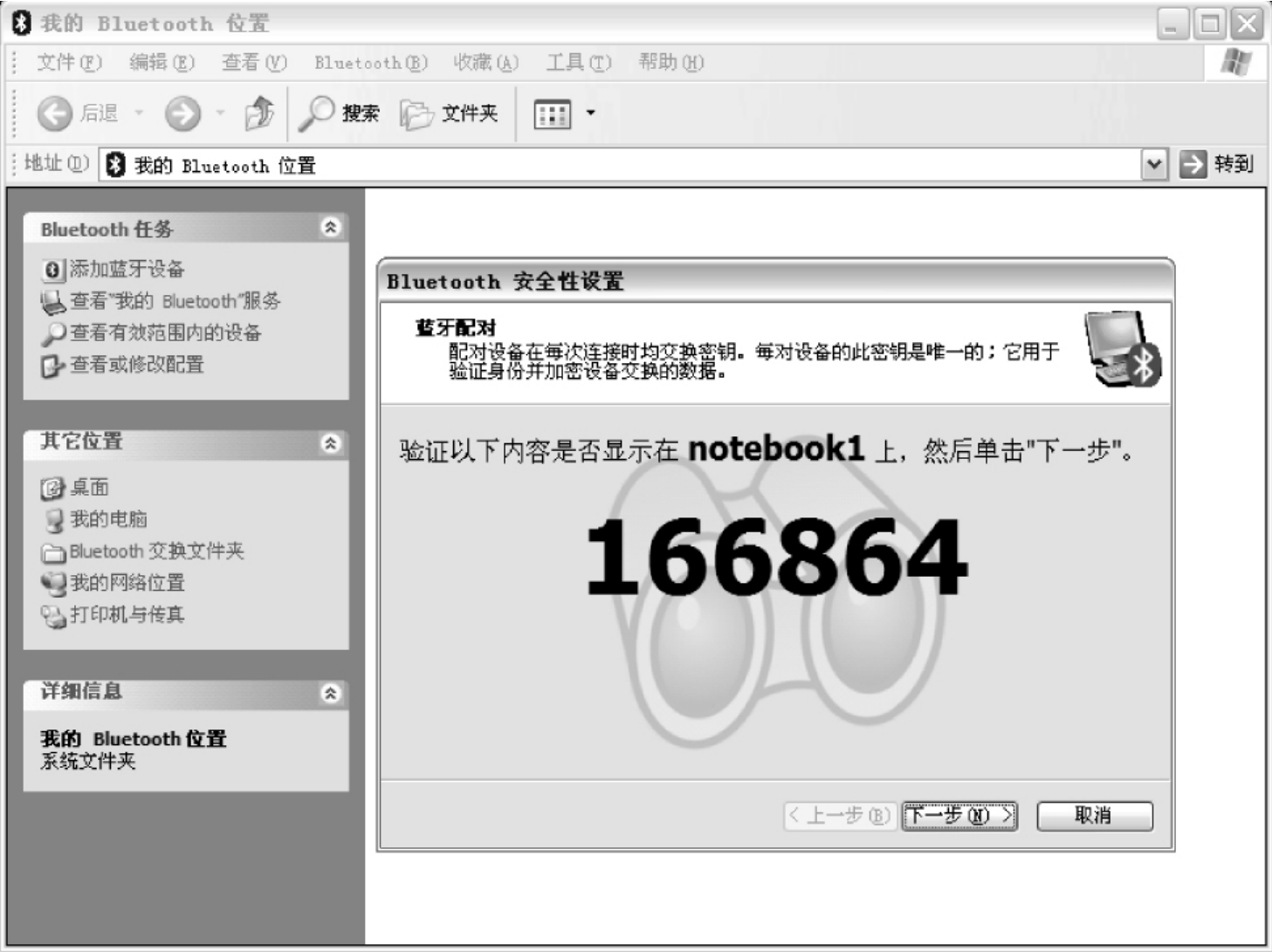The height and width of the screenshot is (952, 1272).
Task: Open the 帮助(H) menu
Action: tap(670, 63)
